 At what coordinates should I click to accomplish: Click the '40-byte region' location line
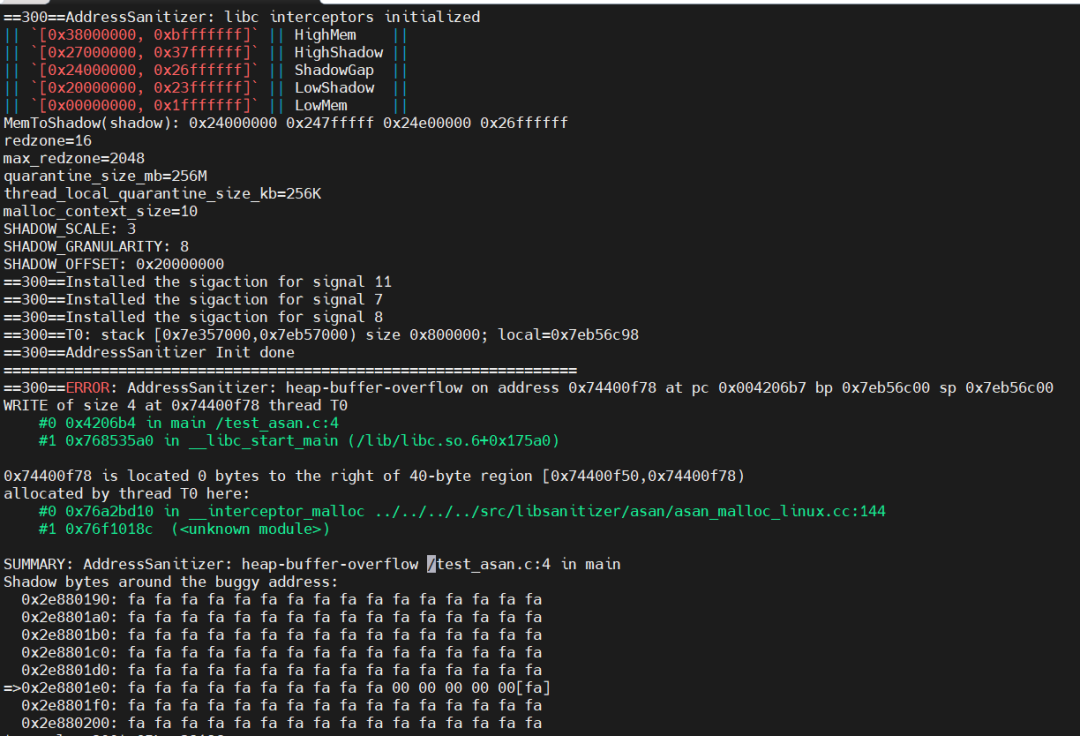click(x=374, y=476)
